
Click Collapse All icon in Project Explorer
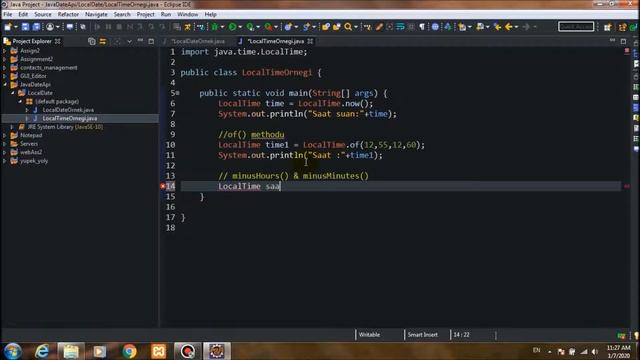click(x=92, y=41)
